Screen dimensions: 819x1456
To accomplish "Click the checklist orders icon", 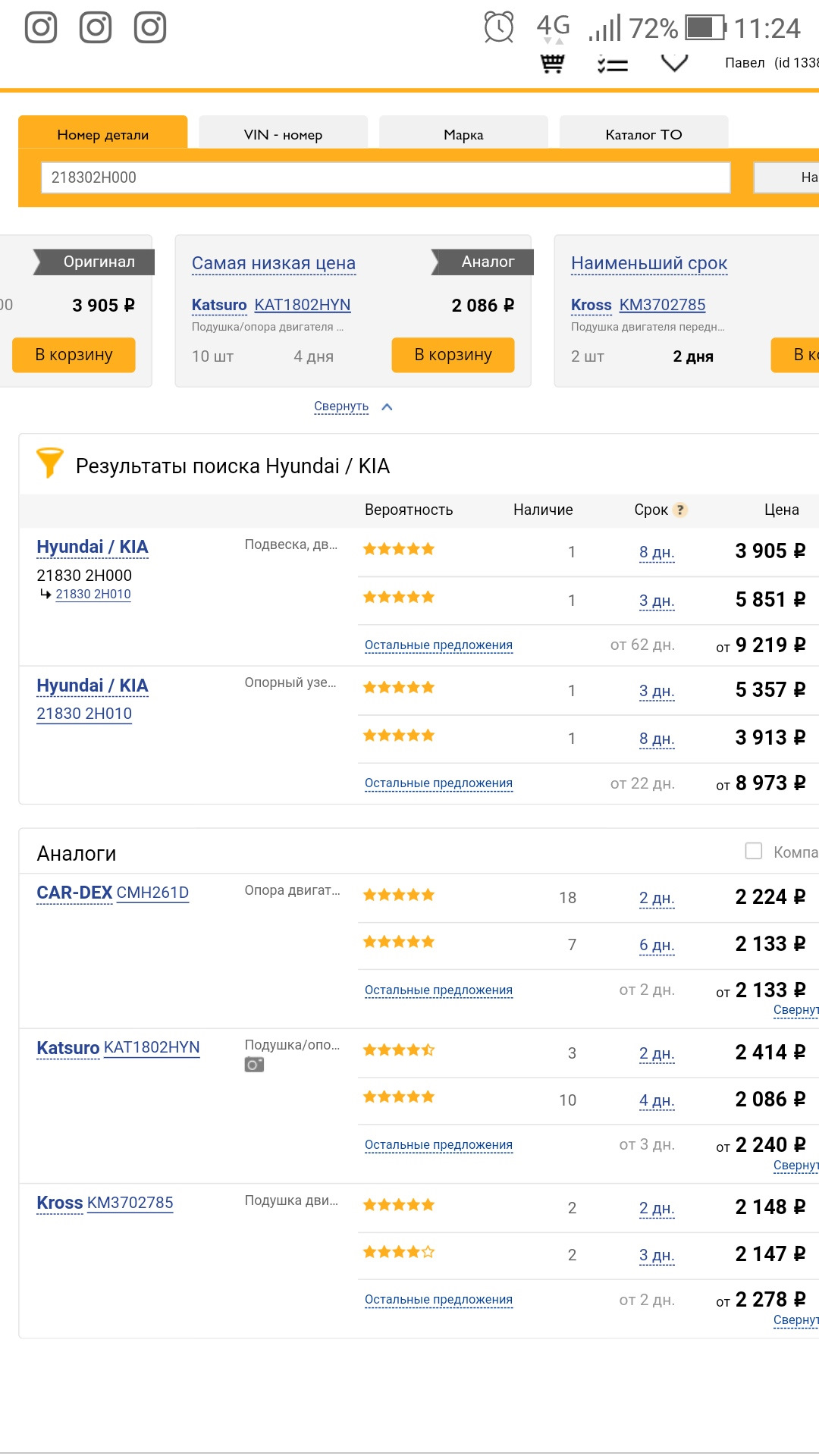I will point(613,64).
